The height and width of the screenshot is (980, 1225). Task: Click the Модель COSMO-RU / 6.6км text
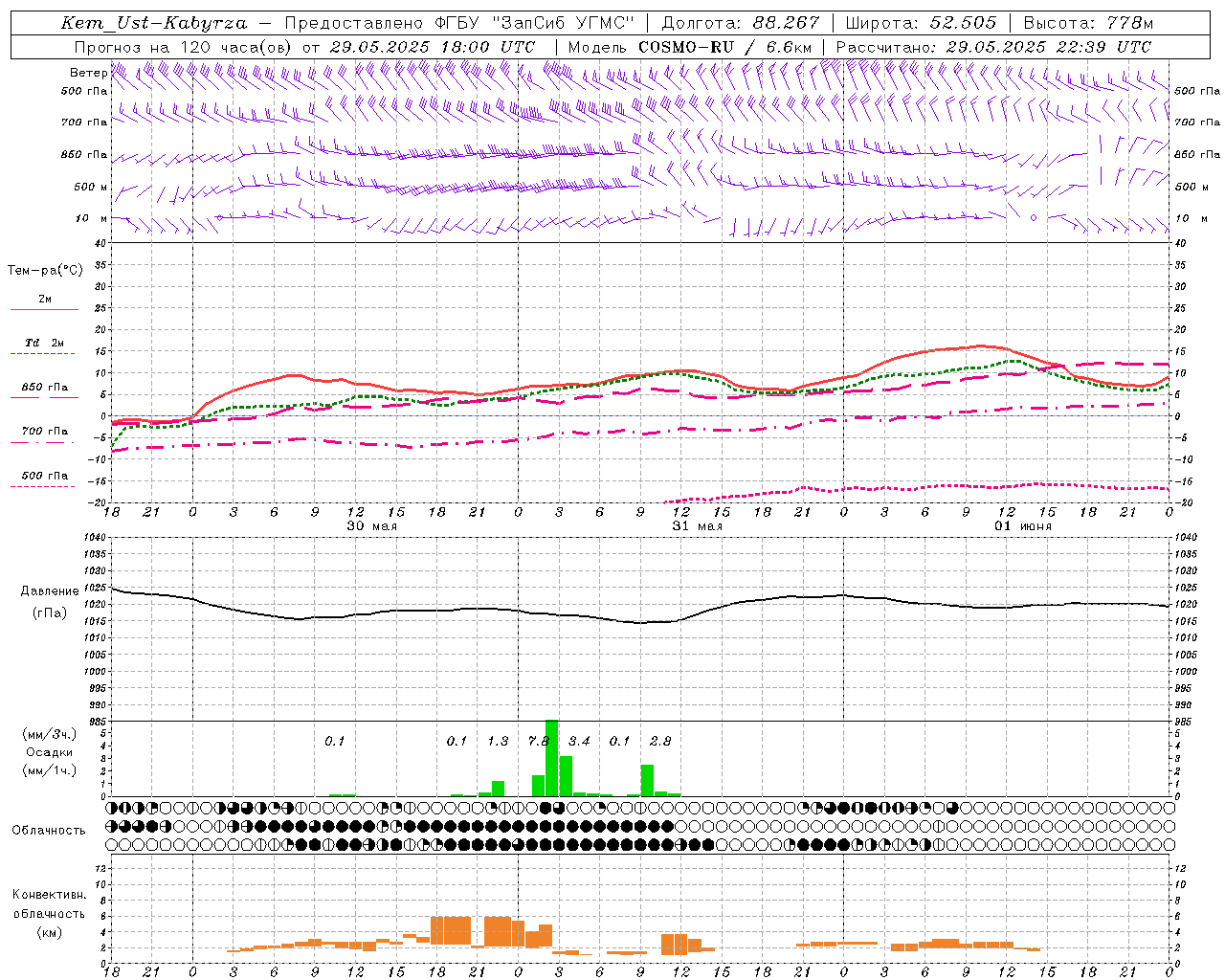pyautogui.click(x=690, y=47)
